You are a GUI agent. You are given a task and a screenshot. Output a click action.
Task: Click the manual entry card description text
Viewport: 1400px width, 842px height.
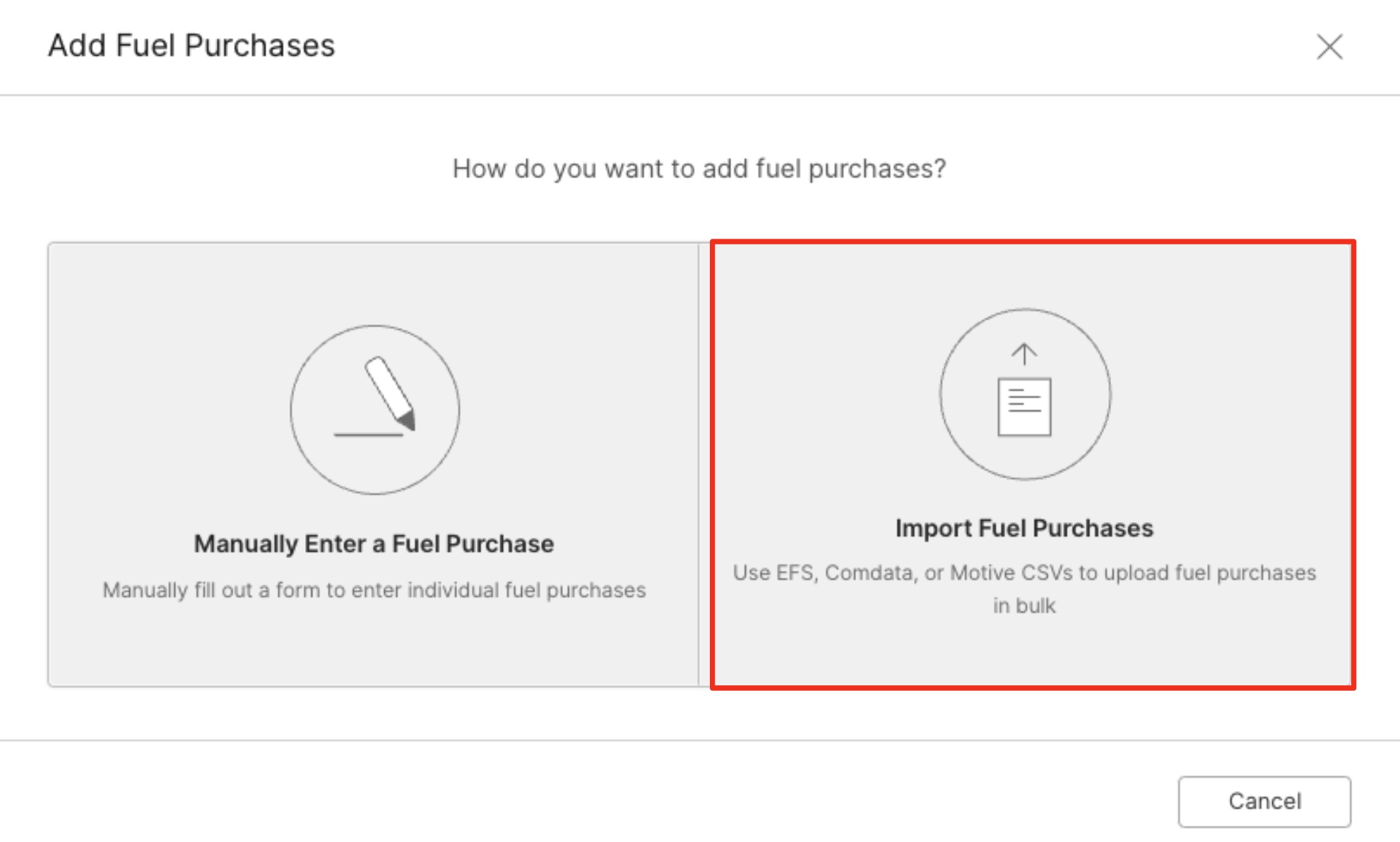pos(374,590)
